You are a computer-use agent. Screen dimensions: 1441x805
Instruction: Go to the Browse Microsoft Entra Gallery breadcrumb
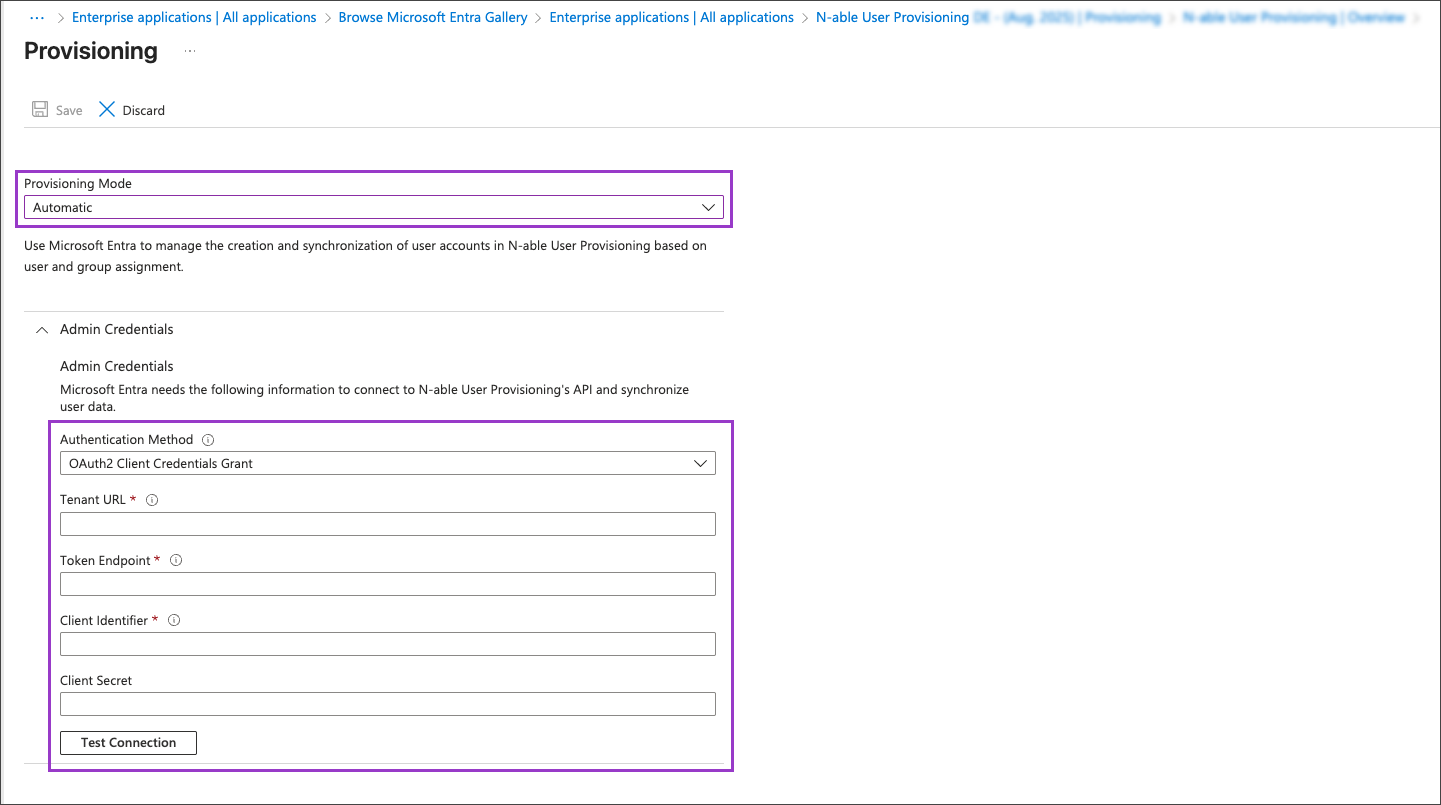(432, 17)
